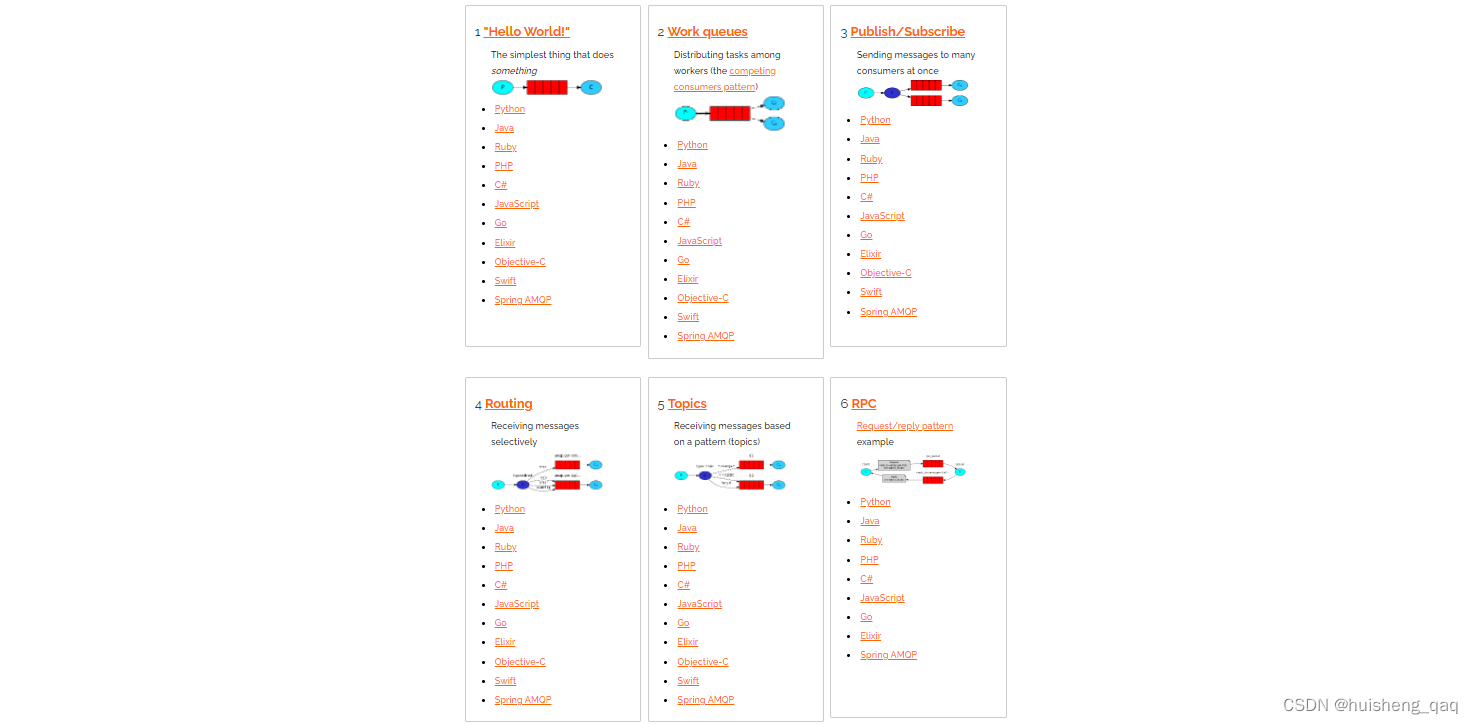This screenshot has height=724, width=1473.
Task: Select Python under Hello World
Action: tap(509, 109)
